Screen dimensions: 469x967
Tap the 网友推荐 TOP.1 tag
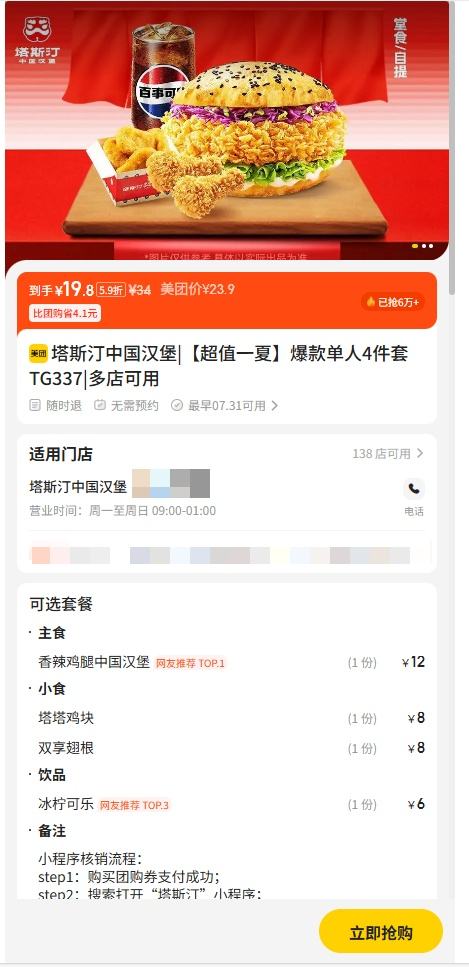click(x=190, y=664)
